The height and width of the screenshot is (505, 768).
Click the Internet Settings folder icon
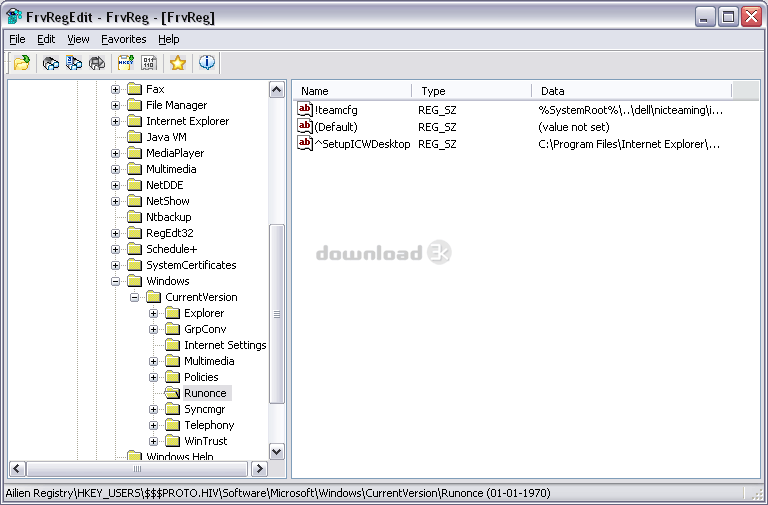(x=172, y=345)
